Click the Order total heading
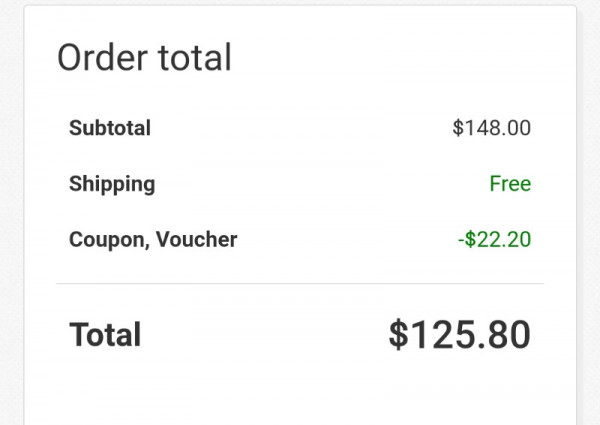The image size is (600, 425). 144,57
